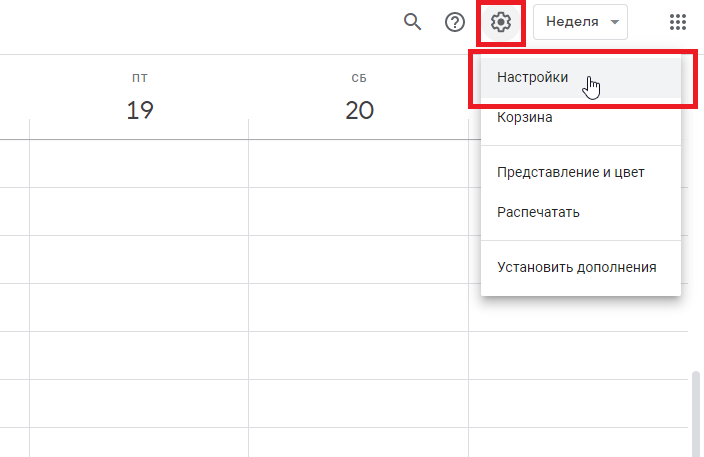Image resolution: width=704 pixels, height=457 pixels.
Task: Expand the Неделя view dropdown
Action: (x=580, y=22)
